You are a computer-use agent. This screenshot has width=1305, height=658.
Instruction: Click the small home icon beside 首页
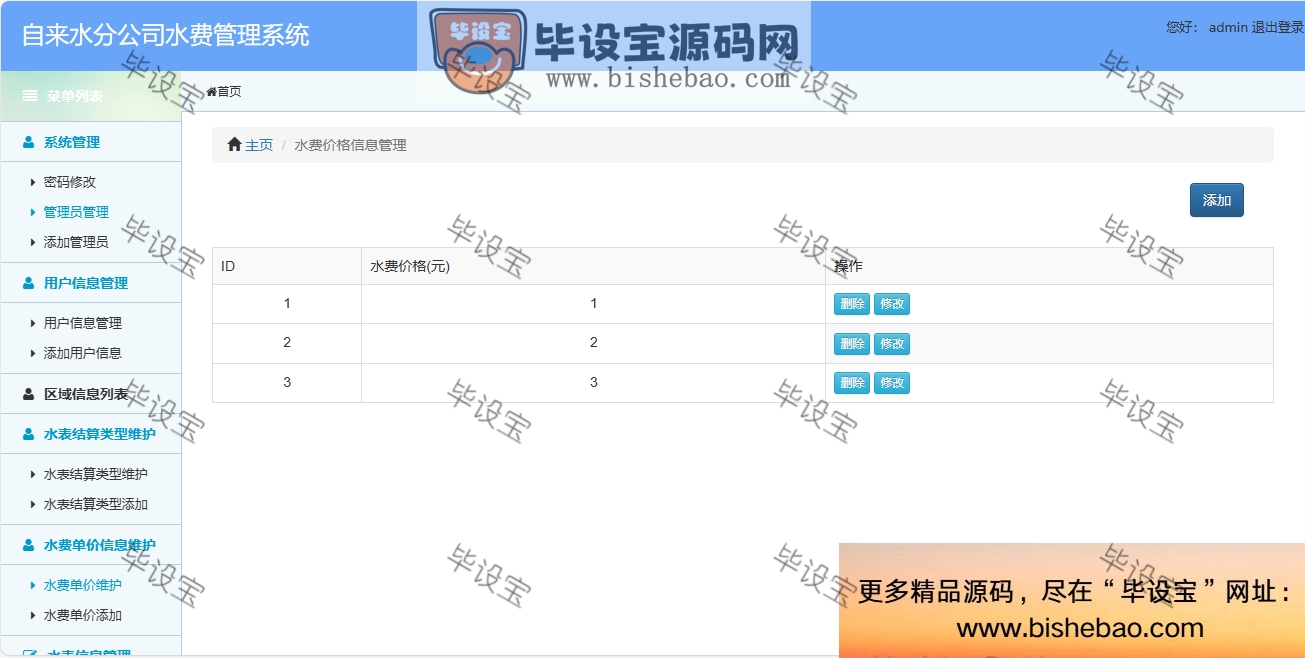coord(212,92)
